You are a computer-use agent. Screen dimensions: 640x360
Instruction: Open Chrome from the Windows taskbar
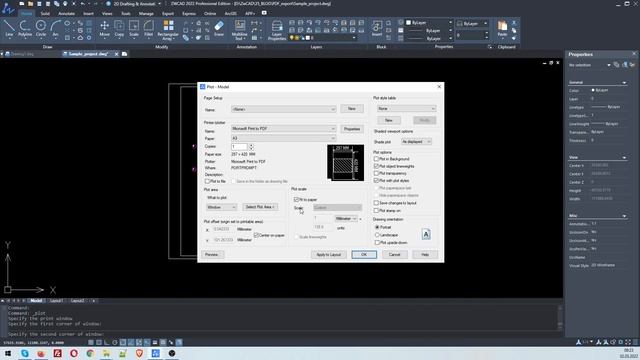point(90,353)
